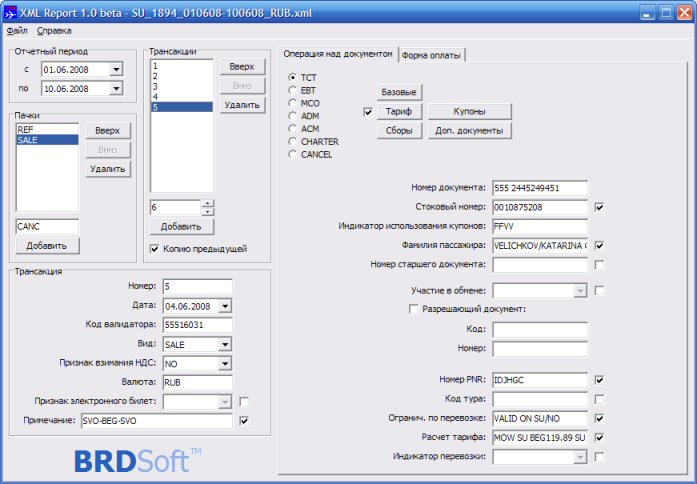The image size is (697, 484).
Task: Click the Валюта RUB field
Action: 197,383
